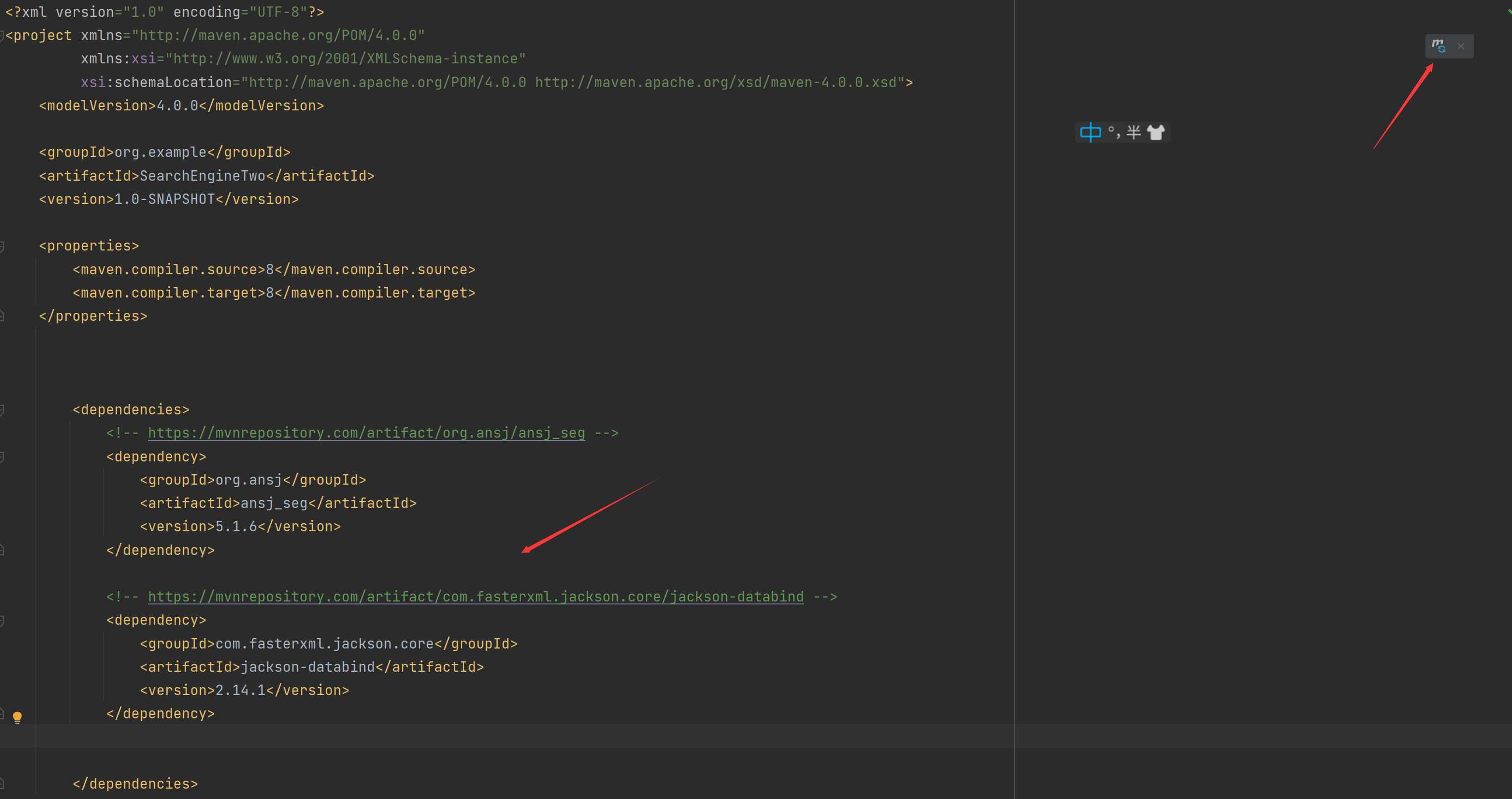This screenshot has width=1512, height=799.
Task: Place cursor in modelVersion 4.0.0 line
Action: pyautogui.click(x=181, y=105)
